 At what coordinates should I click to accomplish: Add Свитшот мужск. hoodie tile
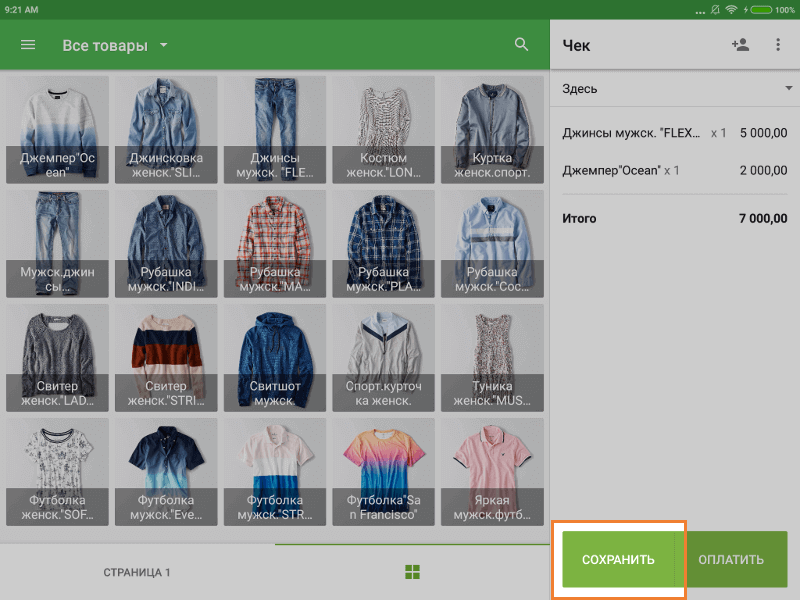click(x=274, y=358)
